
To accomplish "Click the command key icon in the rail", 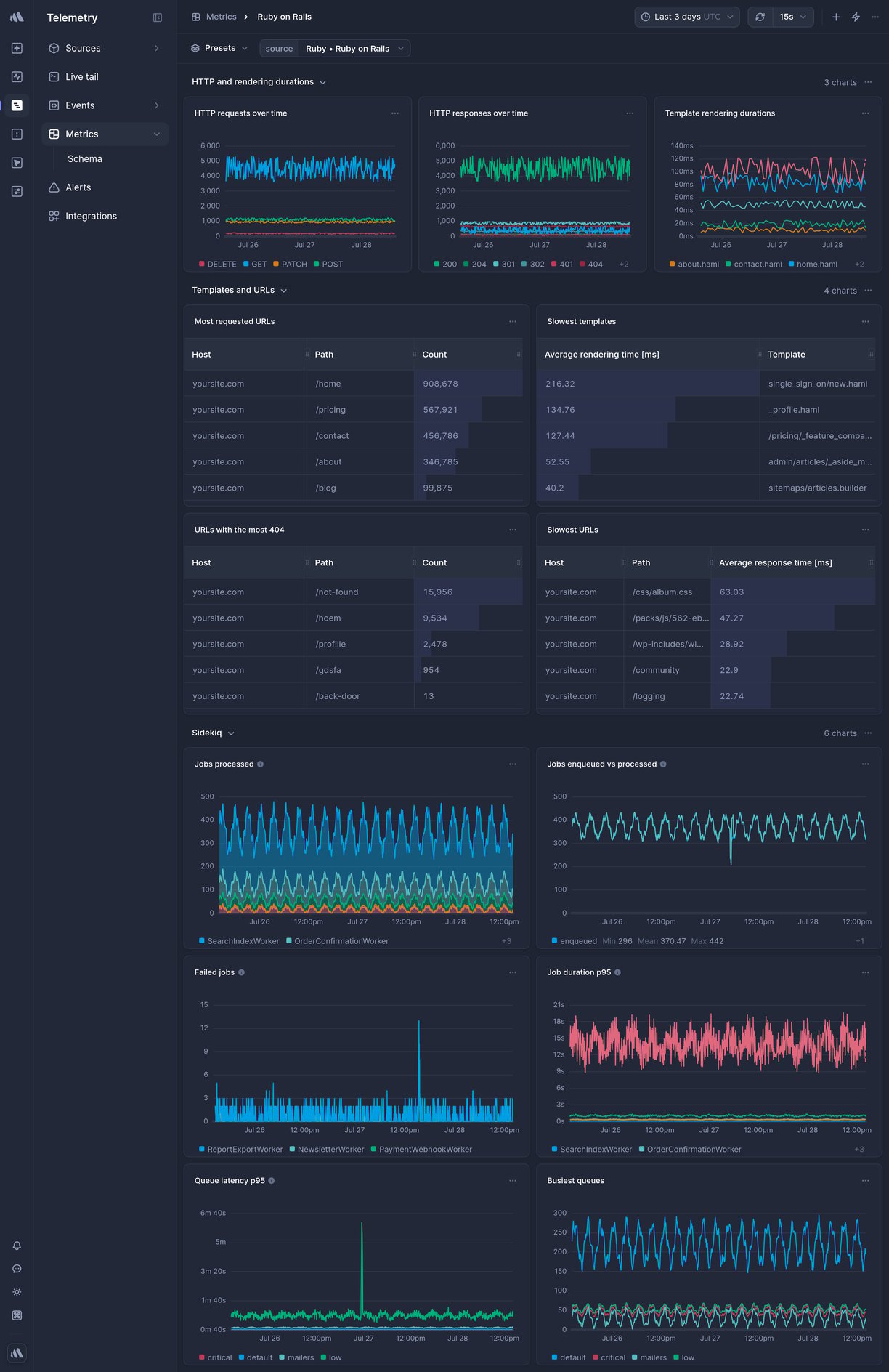I will pyautogui.click(x=17, y=1315).
